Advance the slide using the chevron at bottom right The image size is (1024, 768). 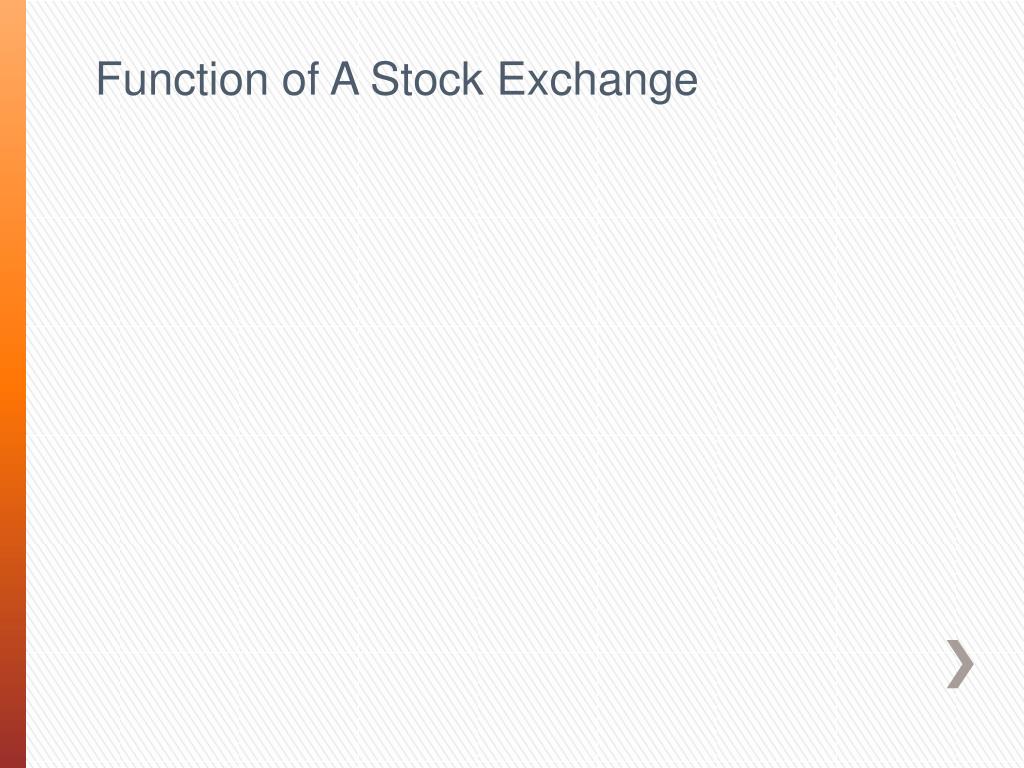[960, 664]
